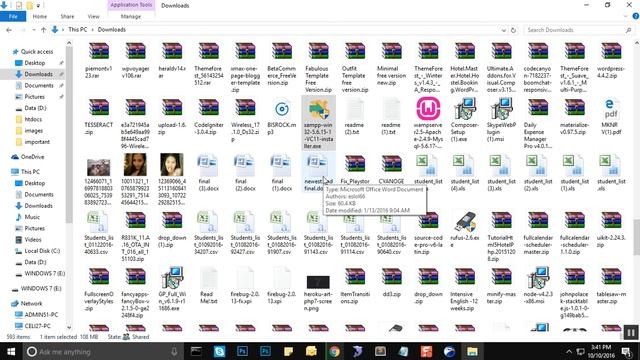Select the rufus-2.6.exe USB icon
Image resolution: width=640 pixels, height=360 pixels.
coord(464,221)
